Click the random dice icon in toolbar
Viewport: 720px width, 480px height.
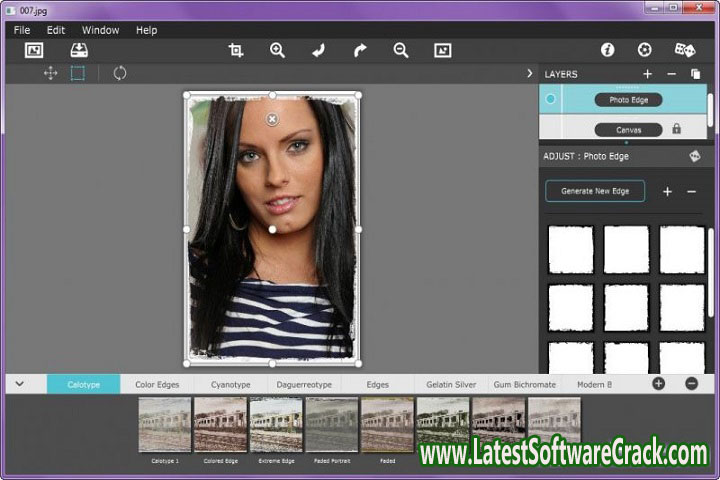click(x=685, y=50)
